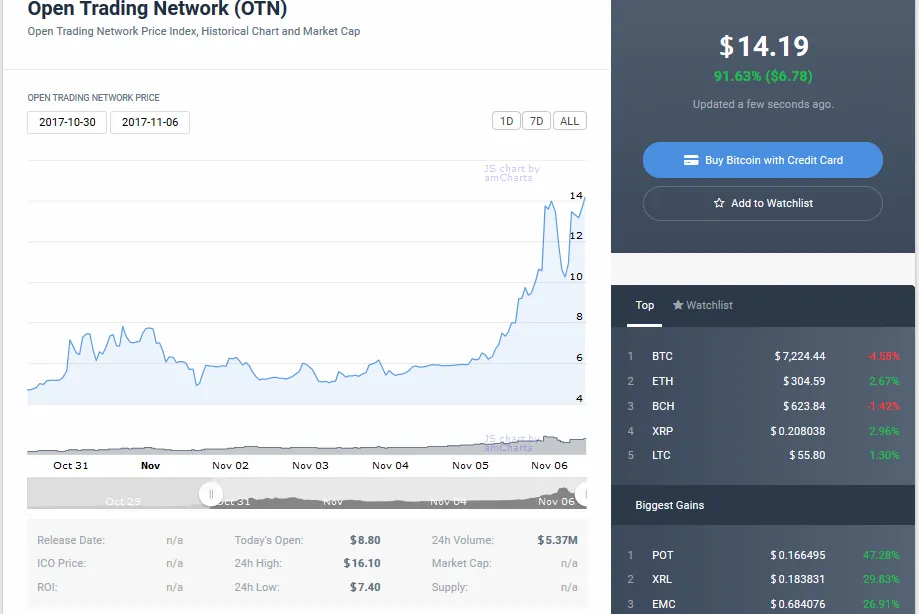Open XRL in Biggest Gains

(x=763, y=579)
